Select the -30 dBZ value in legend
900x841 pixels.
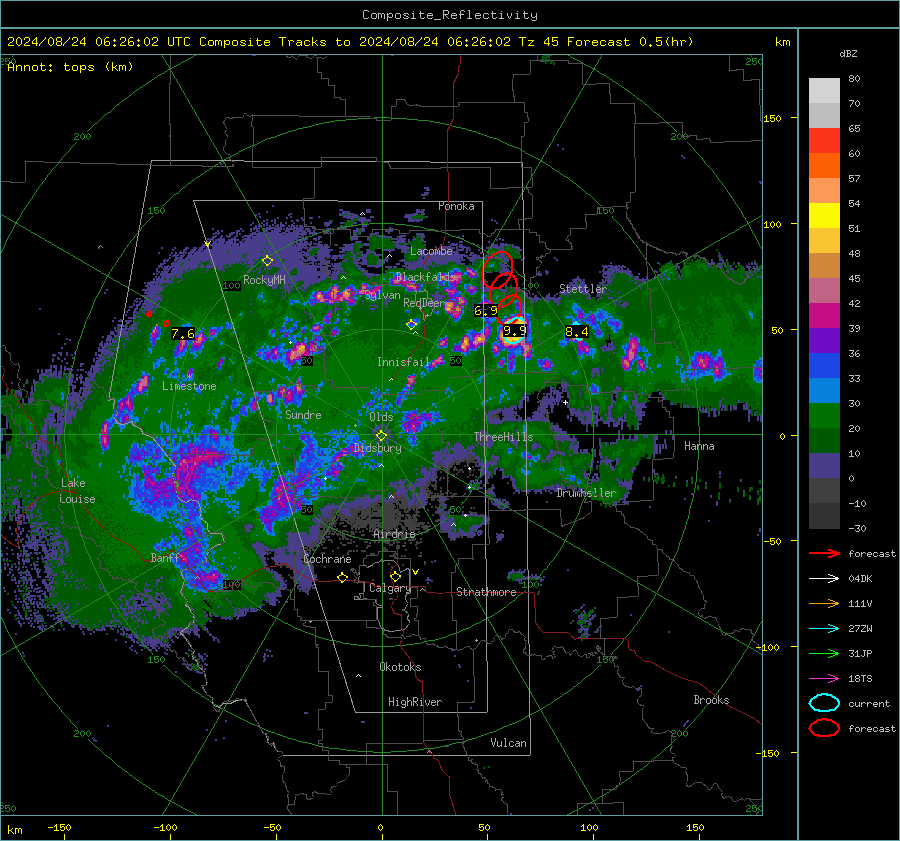pyautogui.click(x=857, y=528)
